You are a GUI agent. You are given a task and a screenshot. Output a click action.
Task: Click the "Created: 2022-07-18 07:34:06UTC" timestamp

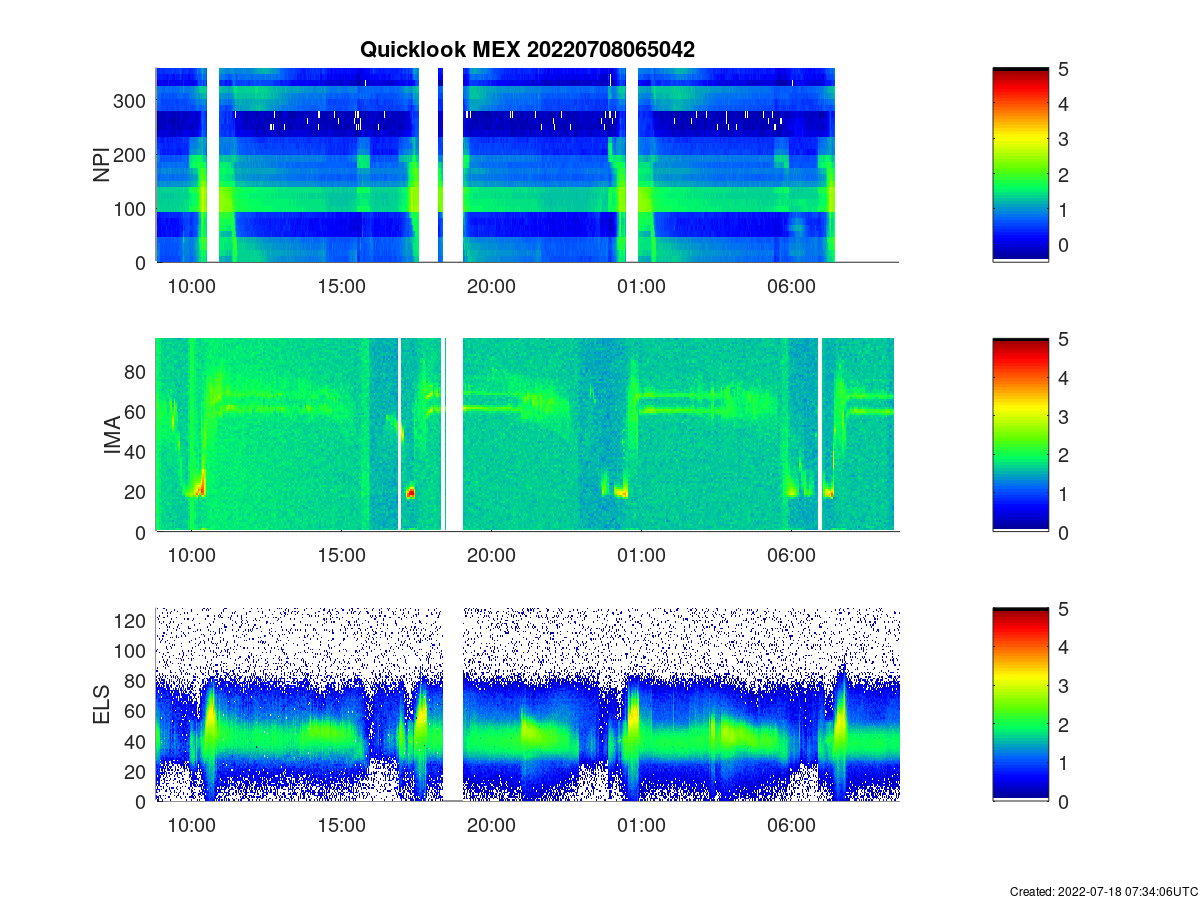[1103, 891]
